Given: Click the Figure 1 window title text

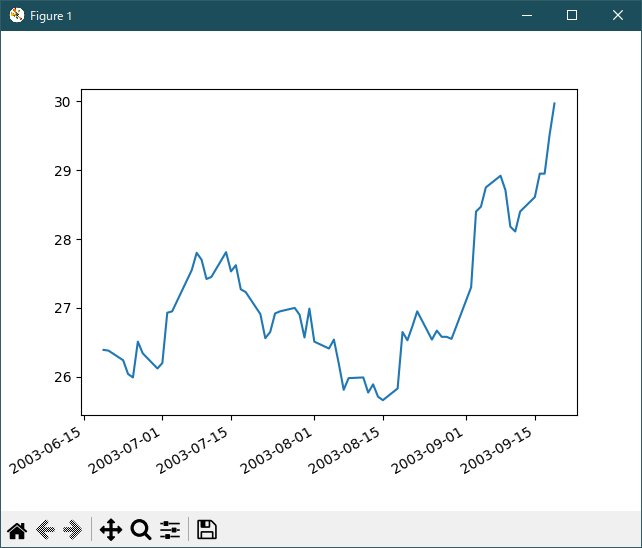Looking at the screenshot, I should (51, 16).
